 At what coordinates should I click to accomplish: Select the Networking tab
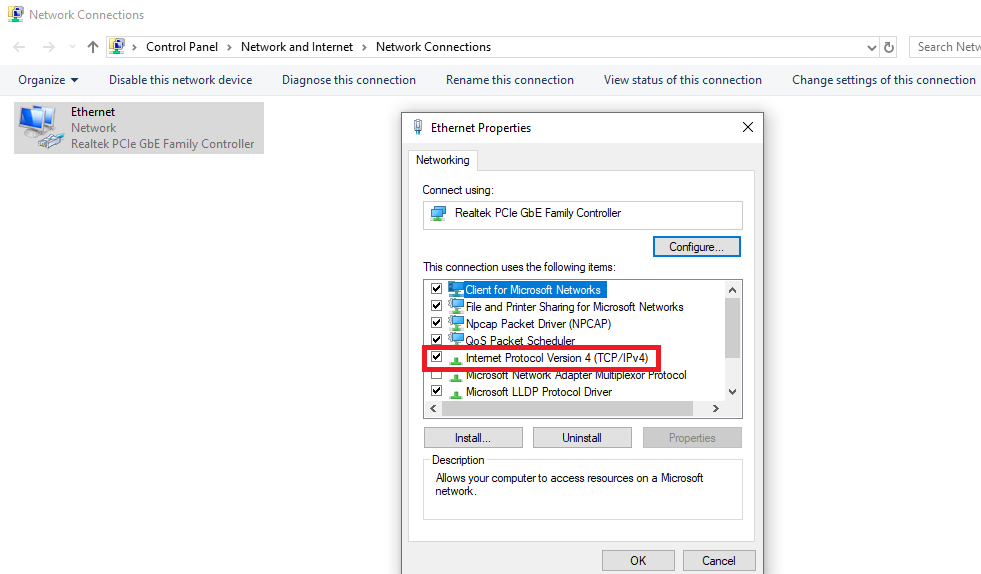(x=442, y=160)
